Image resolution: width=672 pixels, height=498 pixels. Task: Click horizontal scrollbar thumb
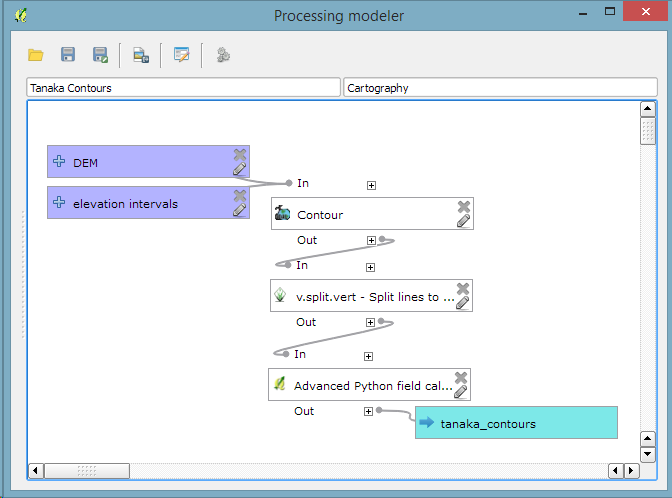point(87,471)
